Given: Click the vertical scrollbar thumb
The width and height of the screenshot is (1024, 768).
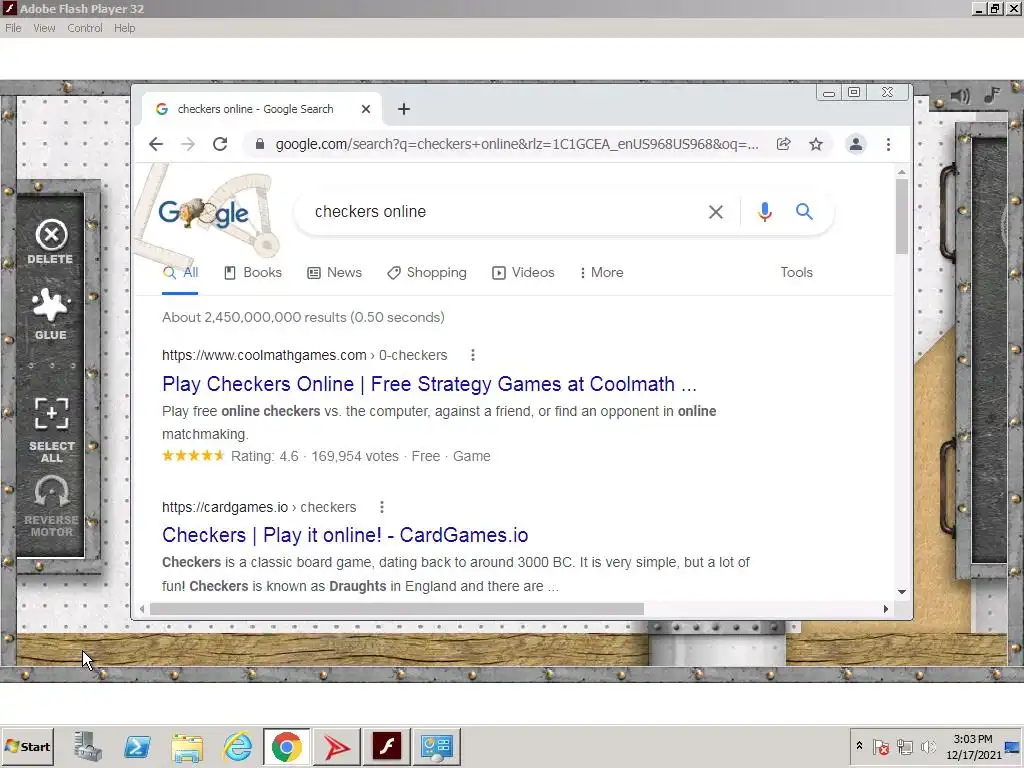Looking at the screenshot, I should [902, 216].
